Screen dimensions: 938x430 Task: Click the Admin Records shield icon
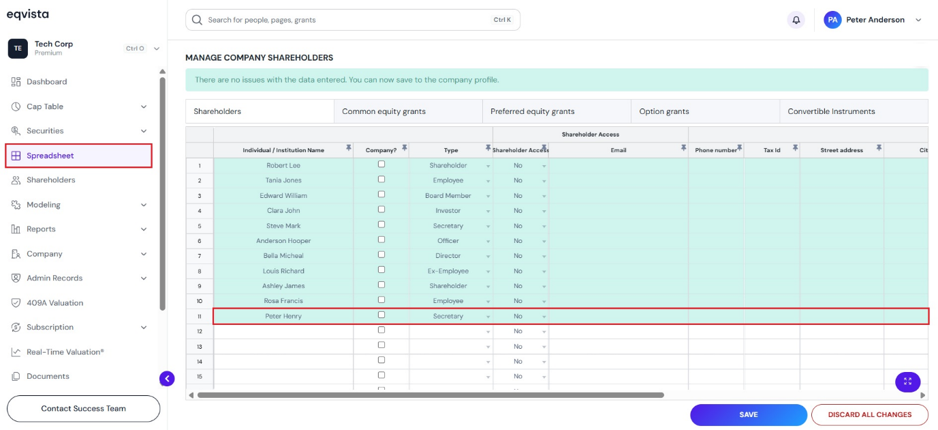(16, 278)
